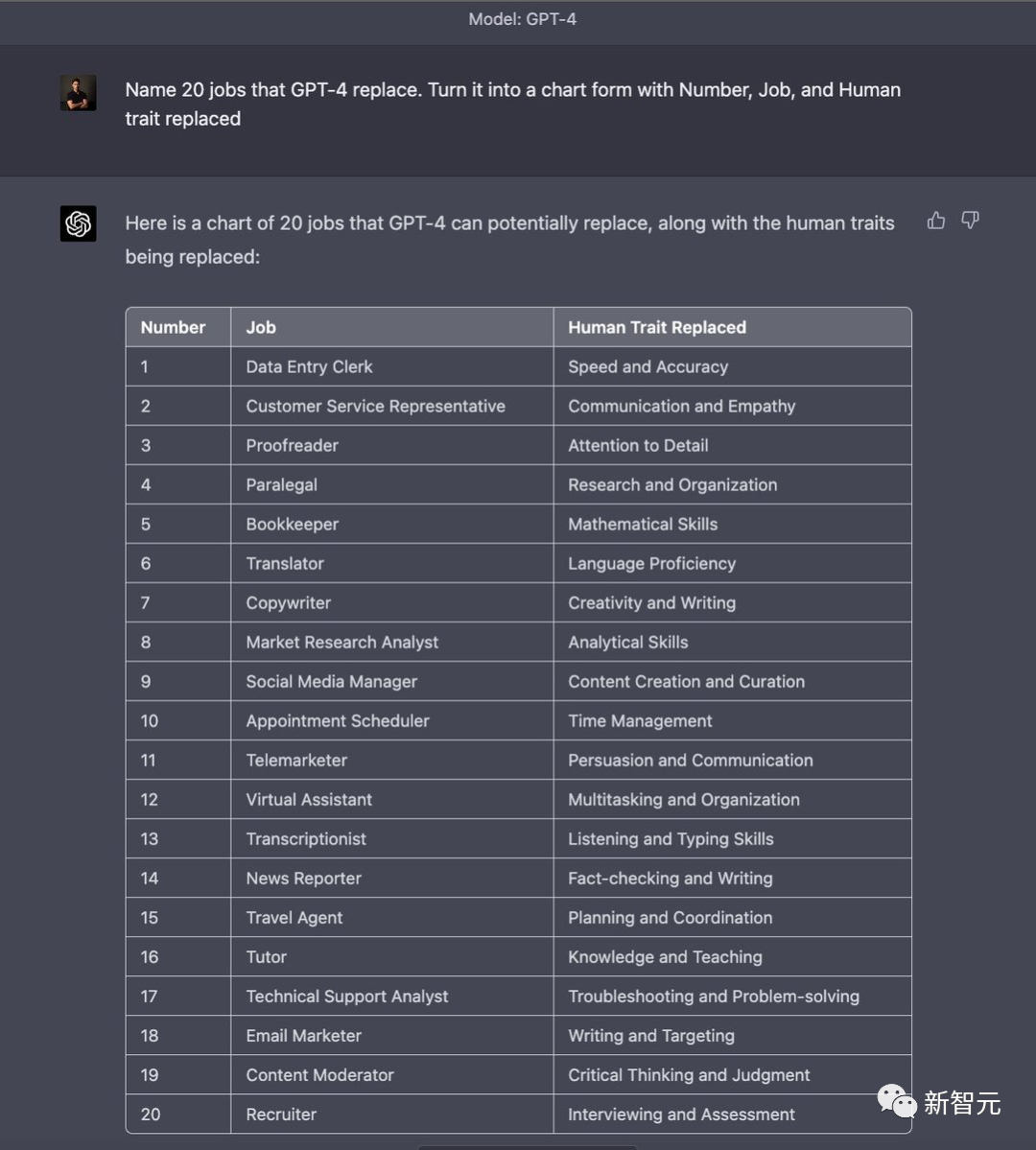Click the row number 15 cell
Viewport: 1036px width, 1150px height.
pyautogui.click(x=150, y=917)
